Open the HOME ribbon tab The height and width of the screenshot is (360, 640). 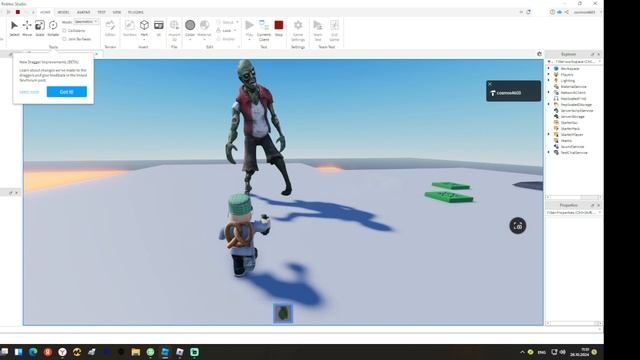pyautogui.click(x=45, y=12)
